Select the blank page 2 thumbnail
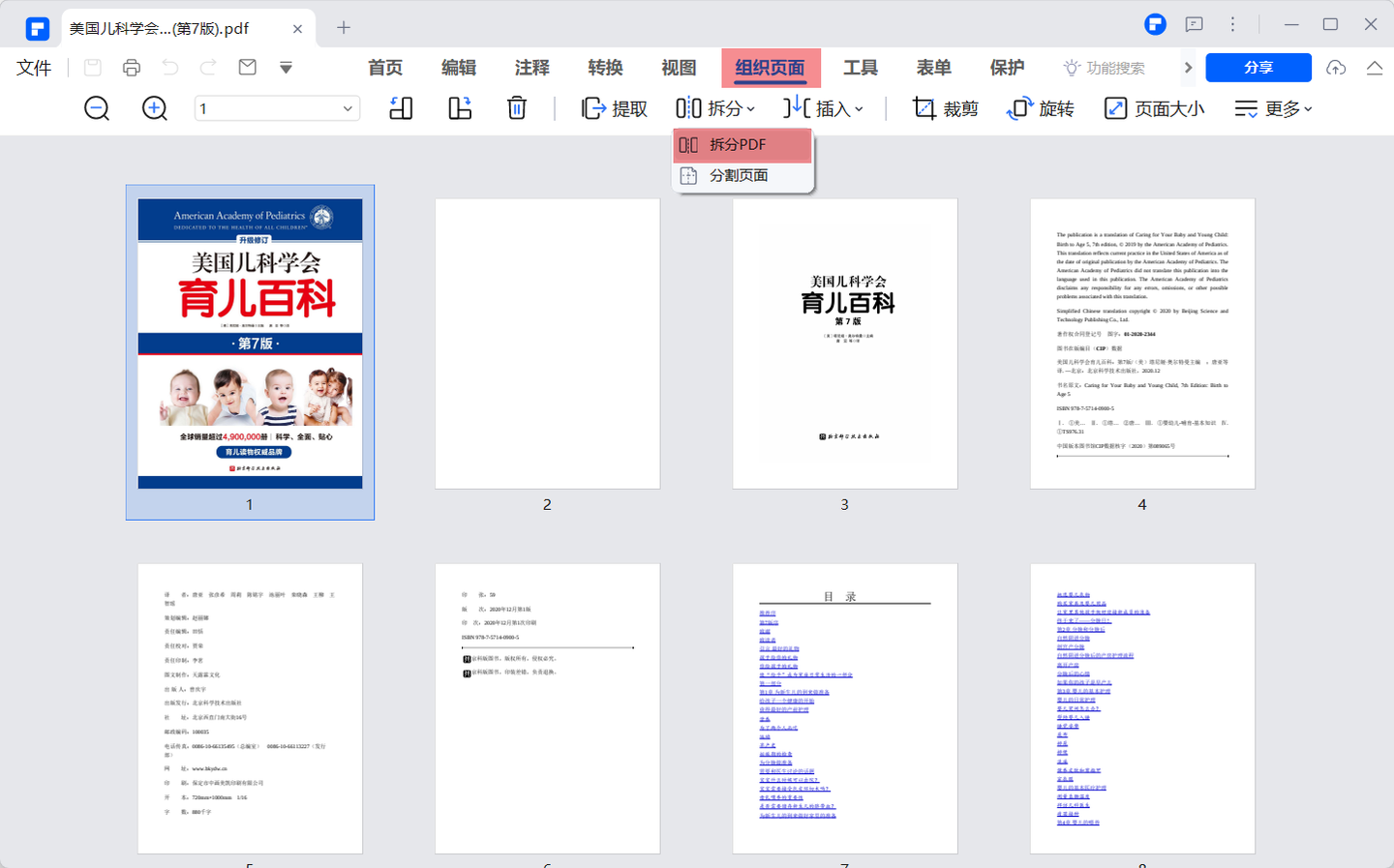 coord(547,344)
